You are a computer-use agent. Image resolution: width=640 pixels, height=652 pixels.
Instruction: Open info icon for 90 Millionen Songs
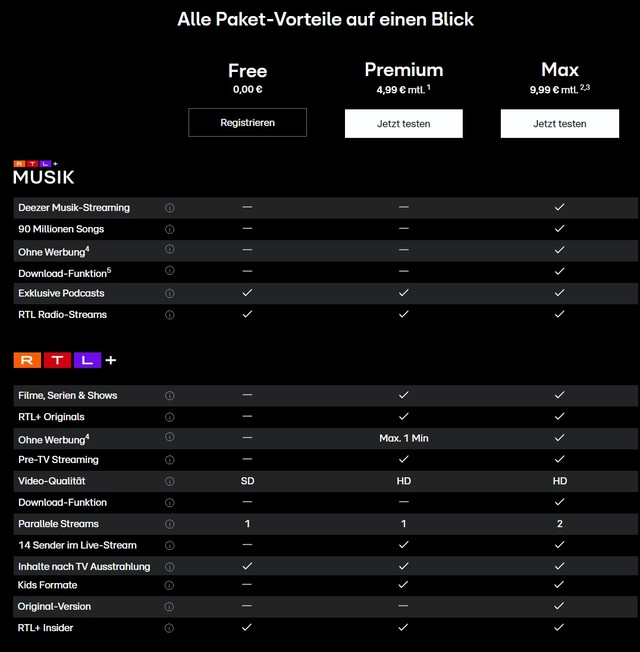(170, 229)
